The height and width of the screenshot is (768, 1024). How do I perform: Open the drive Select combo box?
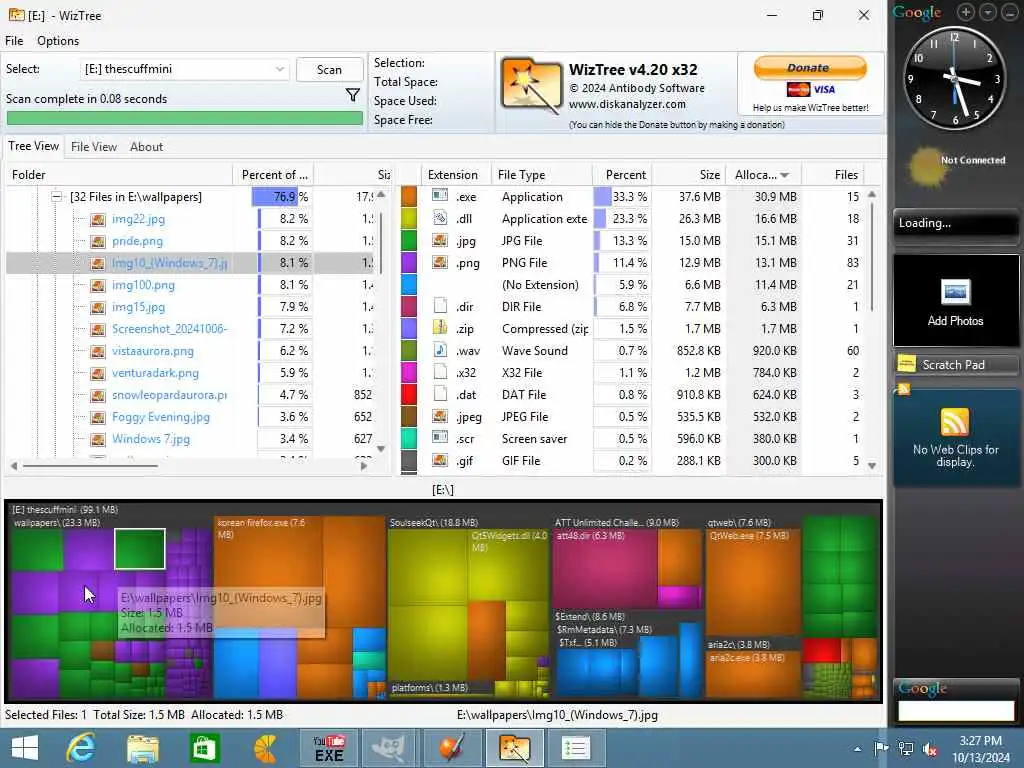coord(184,69)
